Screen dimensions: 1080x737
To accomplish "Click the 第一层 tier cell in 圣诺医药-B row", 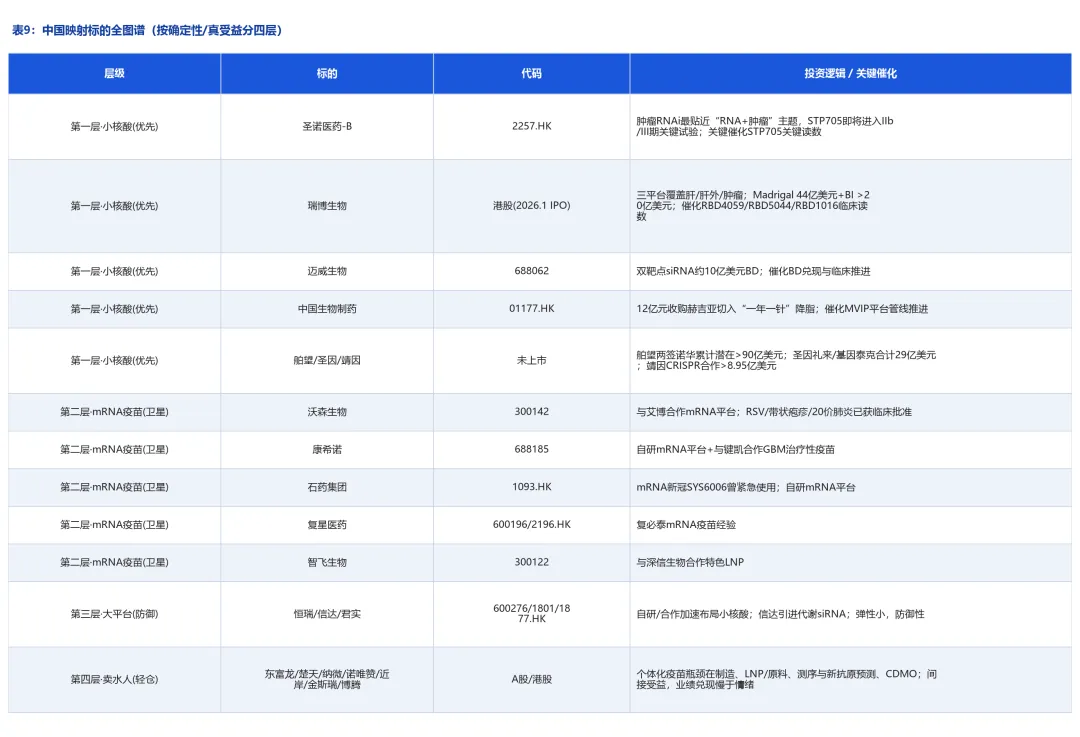I will point(114,127).
